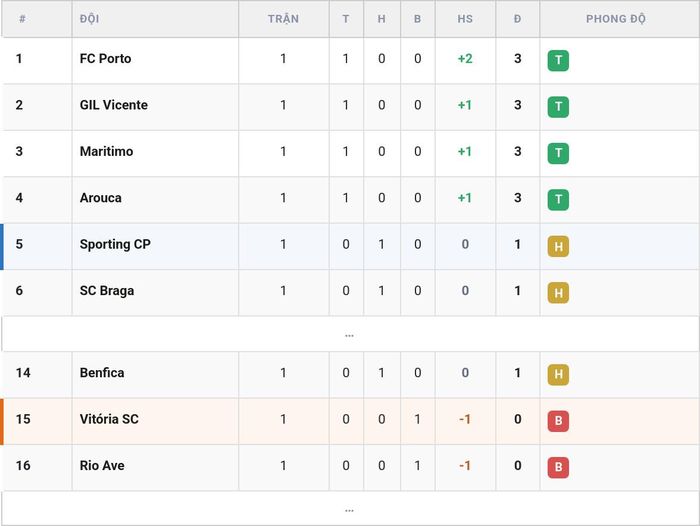700x526 pixels.
Task: Select the Vitória SC team name
Action: tap(109, 419)
